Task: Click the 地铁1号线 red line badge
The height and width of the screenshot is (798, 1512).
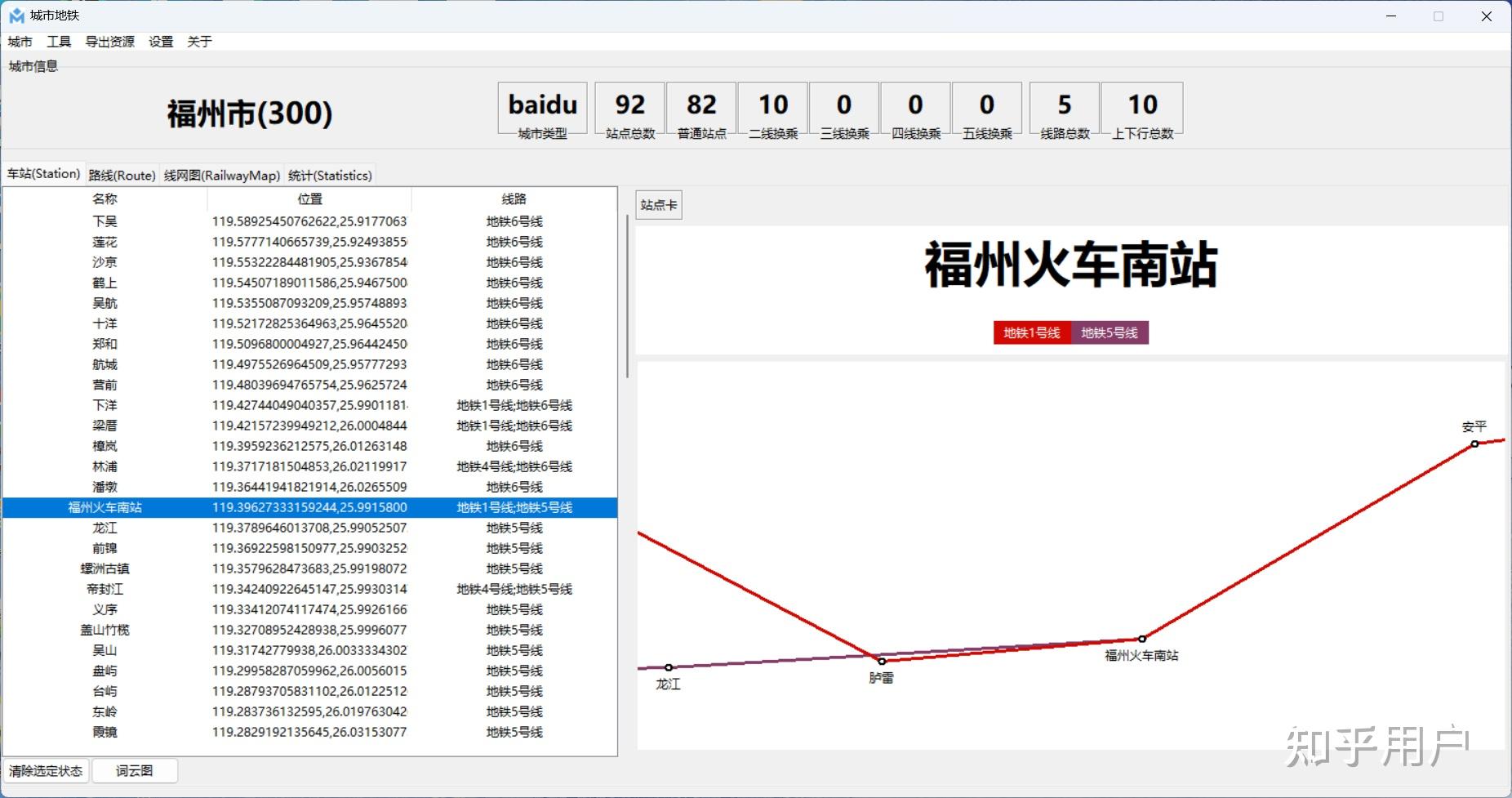Action: tap(1031, 332)
